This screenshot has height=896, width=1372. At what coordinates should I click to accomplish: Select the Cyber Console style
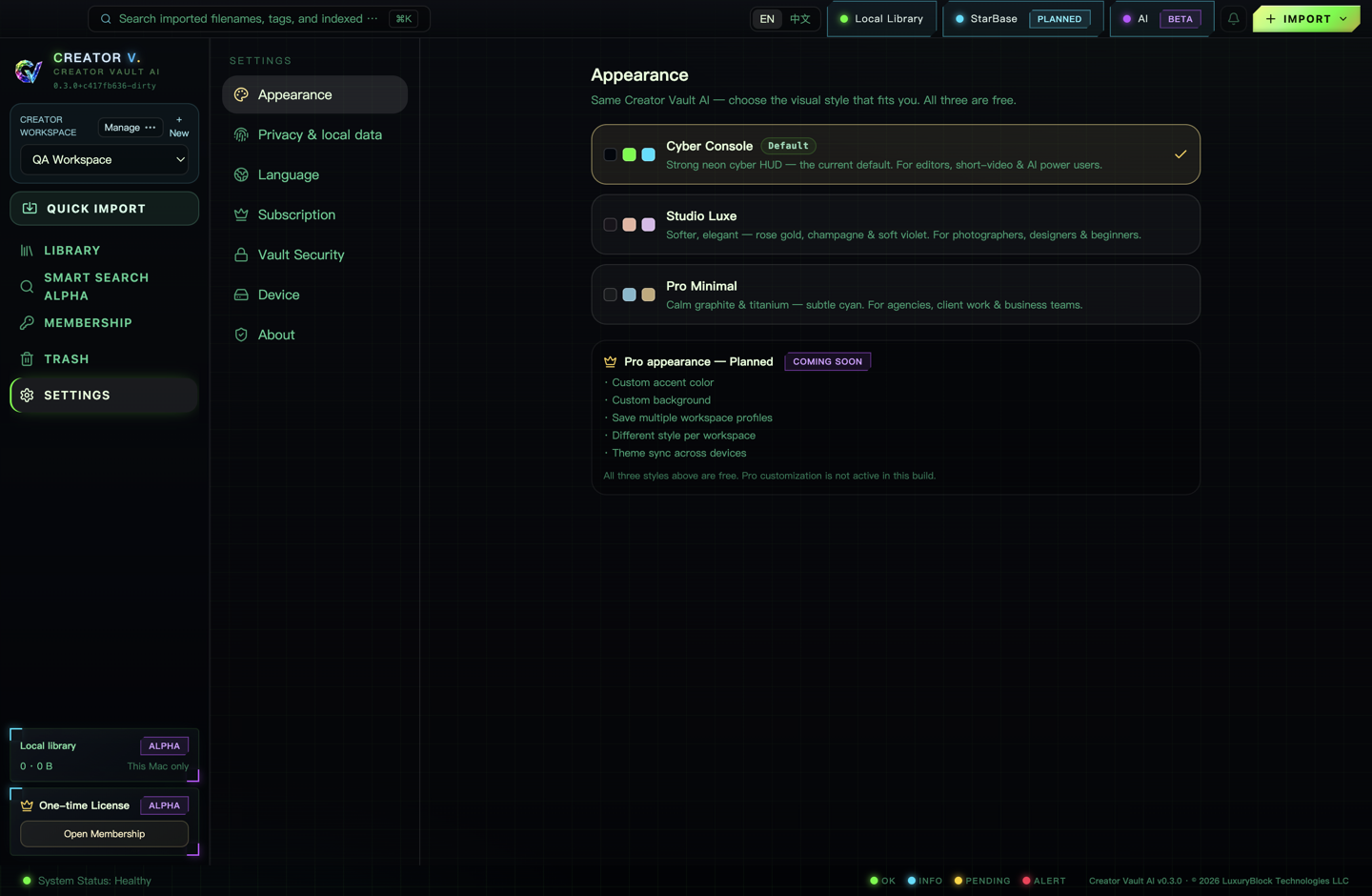coord(896,154)
